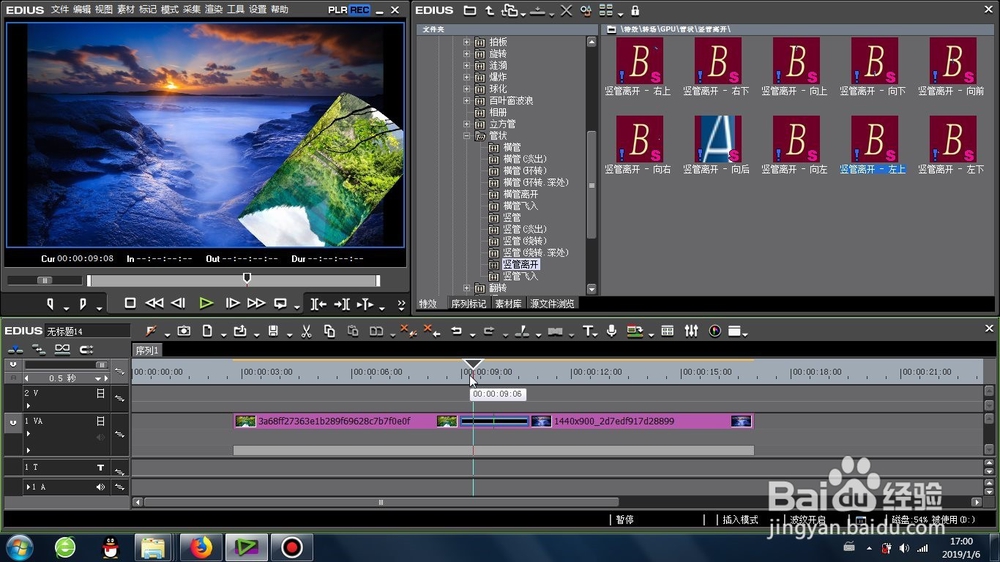Click the Stop button in preview controls

tap(130, 304)
